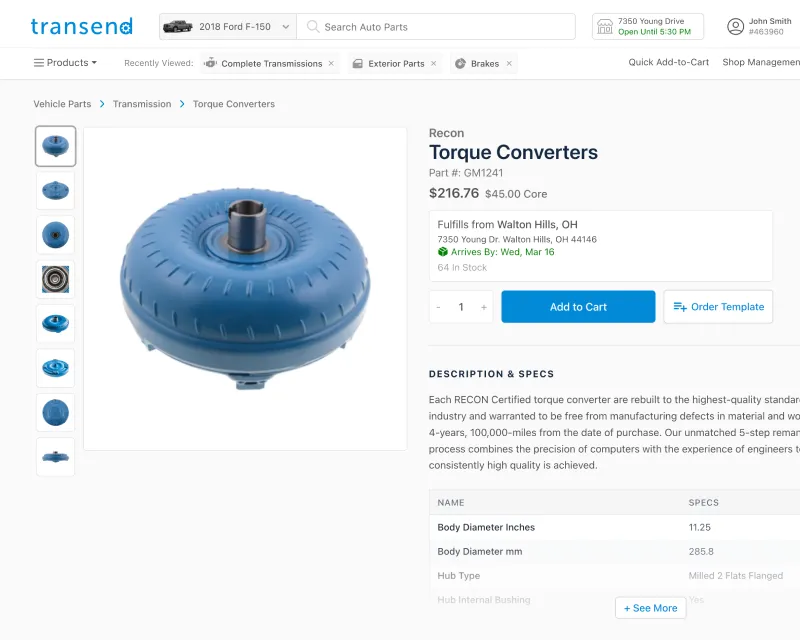Click the Add to Cart button

[578, 306]
